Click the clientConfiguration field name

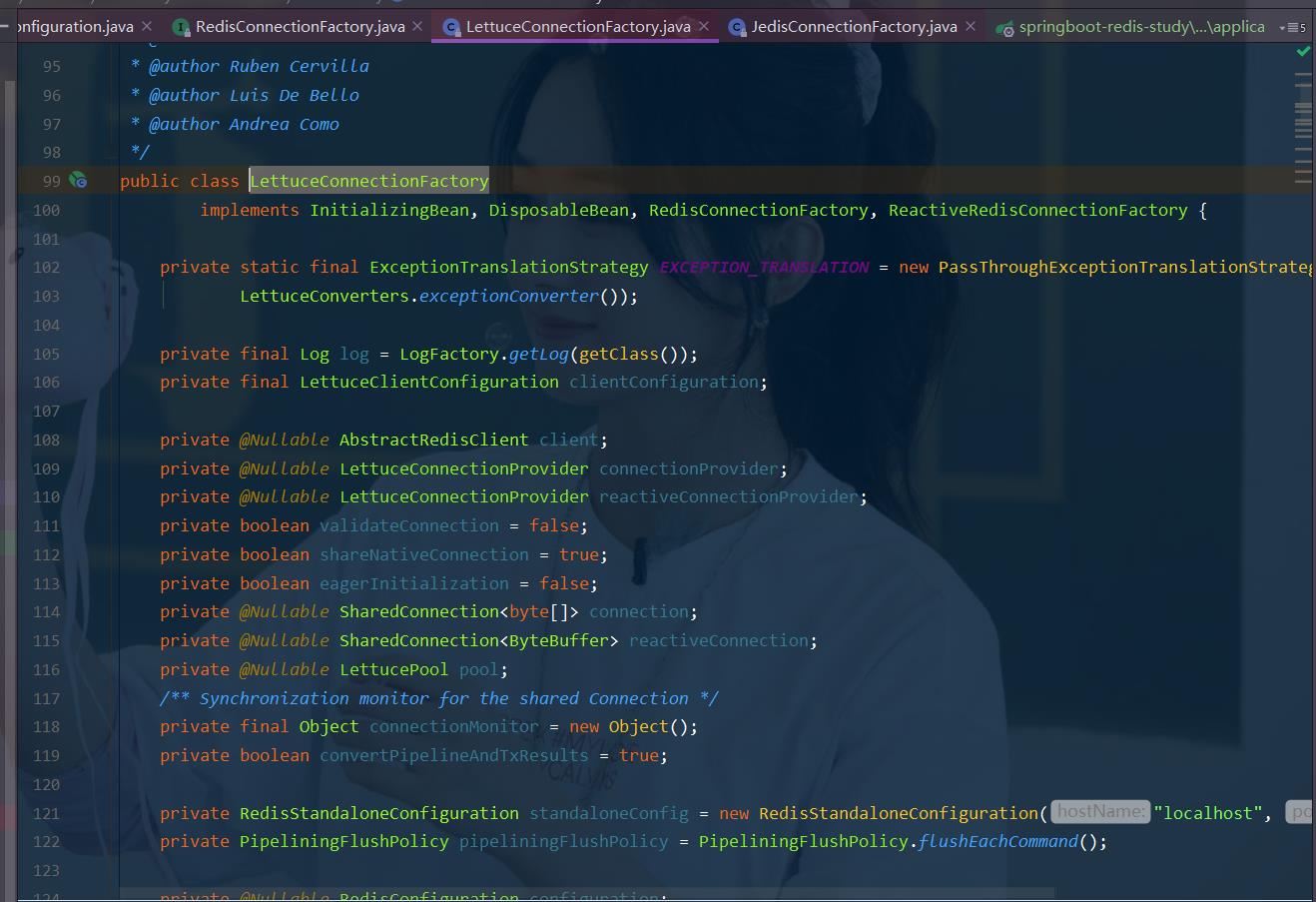click(664, 382)
